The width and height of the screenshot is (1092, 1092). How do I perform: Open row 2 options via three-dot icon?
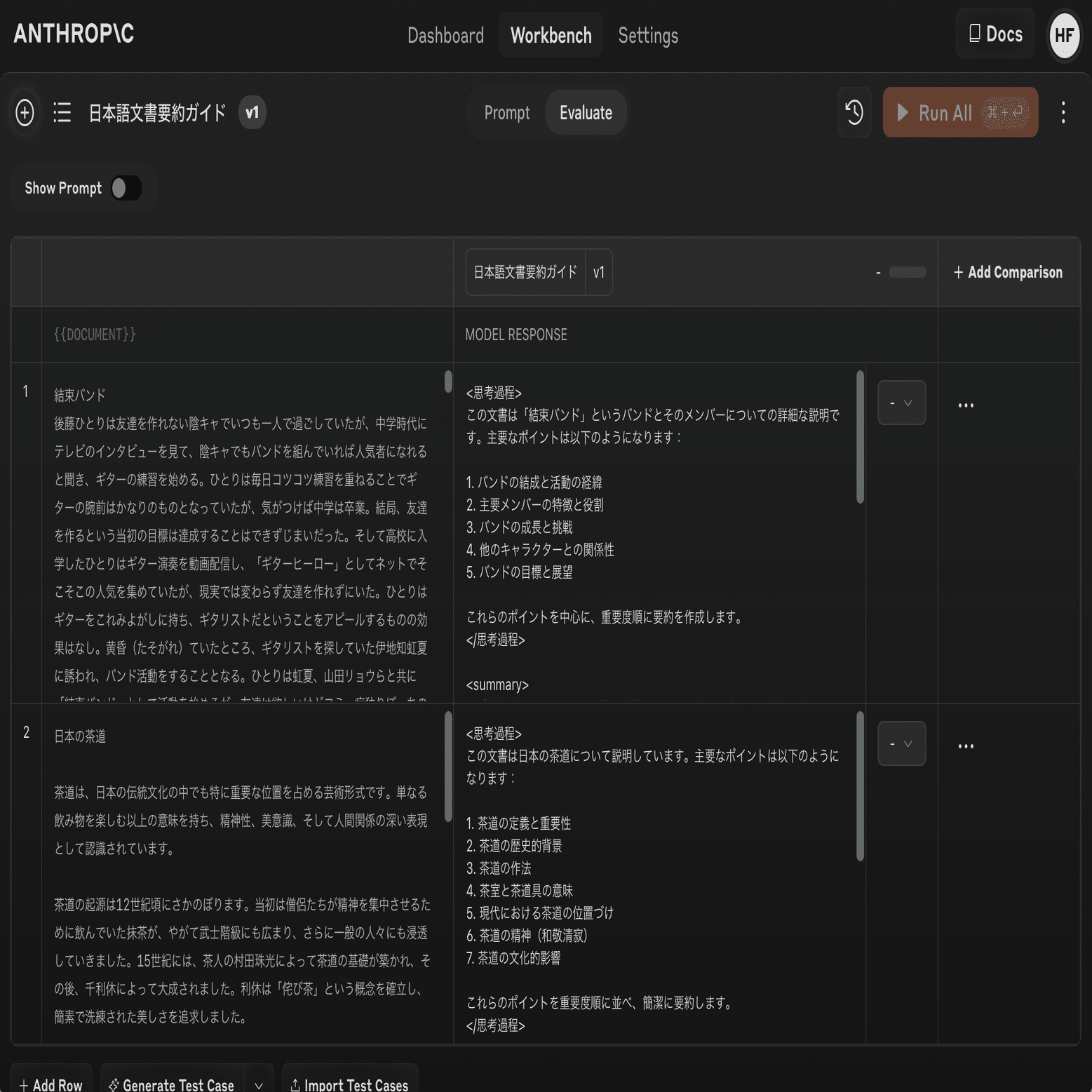966,746
